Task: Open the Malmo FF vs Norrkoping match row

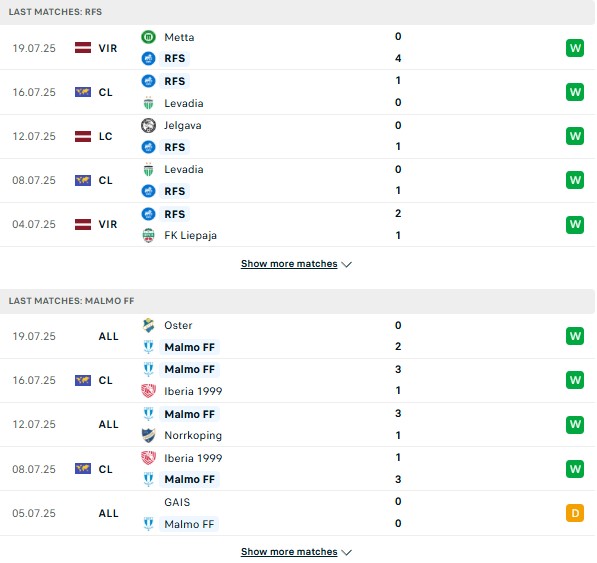Action: (298, 424)
